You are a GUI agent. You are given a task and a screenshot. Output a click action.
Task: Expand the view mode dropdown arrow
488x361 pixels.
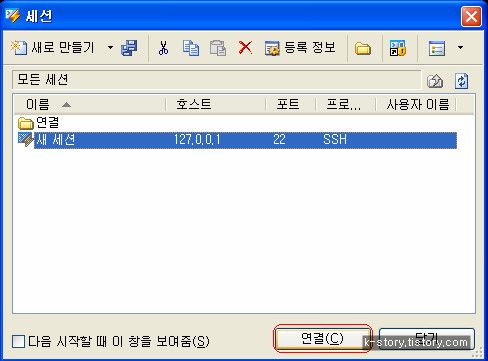point(460,48)
